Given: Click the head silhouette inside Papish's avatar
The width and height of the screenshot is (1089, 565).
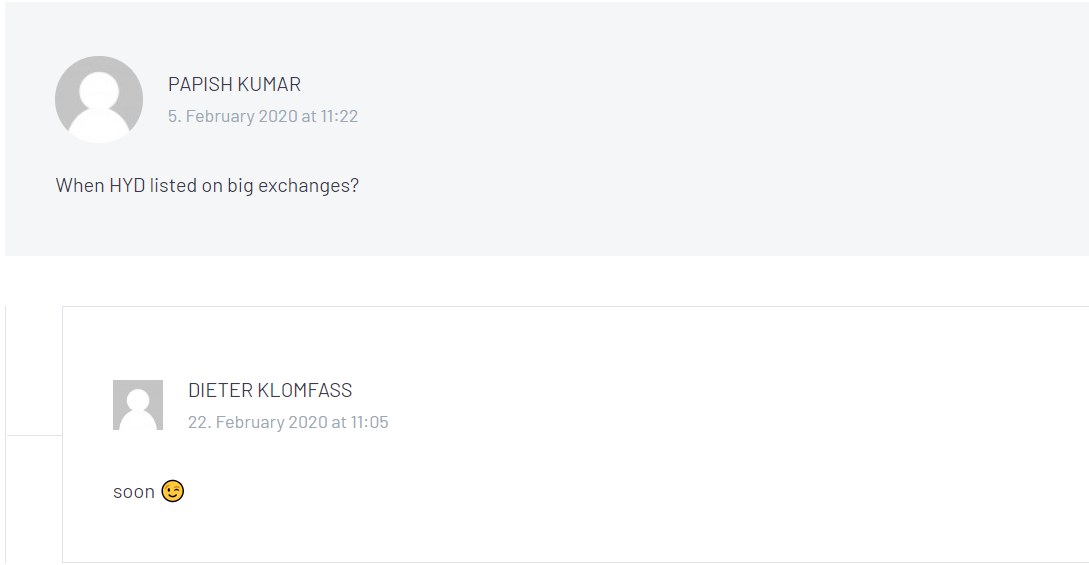Looking at the screenshot, I should pyautogui.click(x=99, y=90).
